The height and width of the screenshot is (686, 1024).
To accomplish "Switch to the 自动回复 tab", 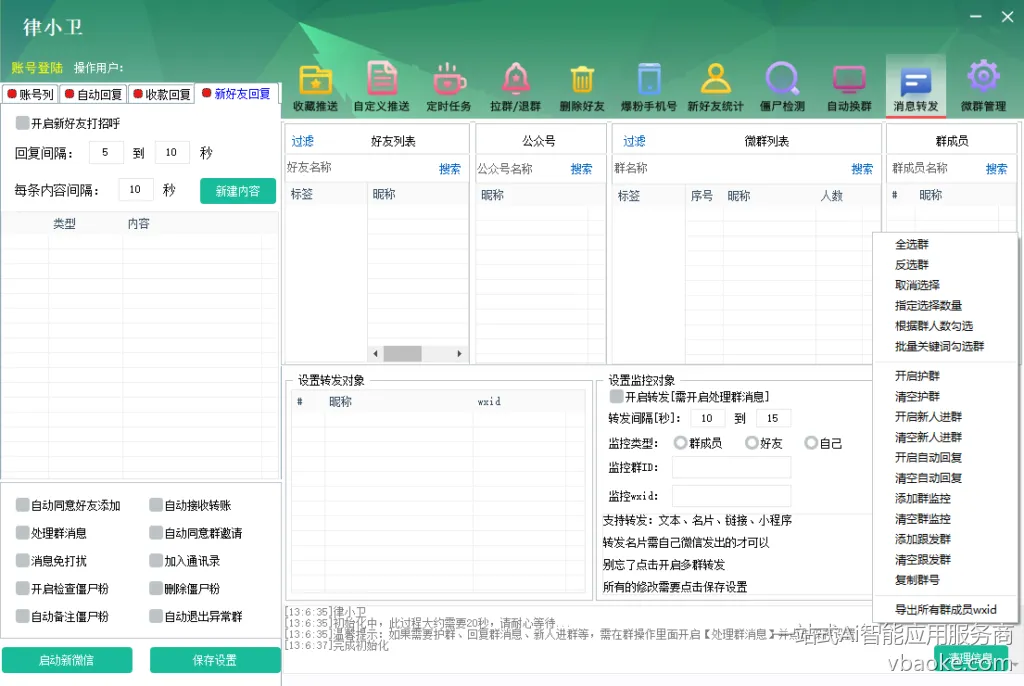I will pos(93,94).
